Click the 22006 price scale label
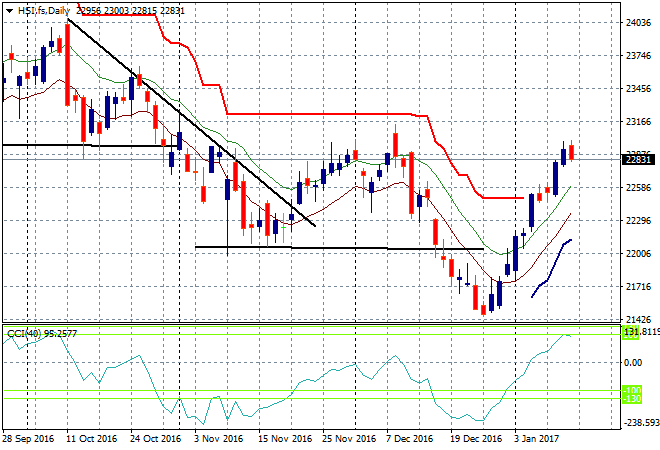The image size is (660, 450). (639, 253)
